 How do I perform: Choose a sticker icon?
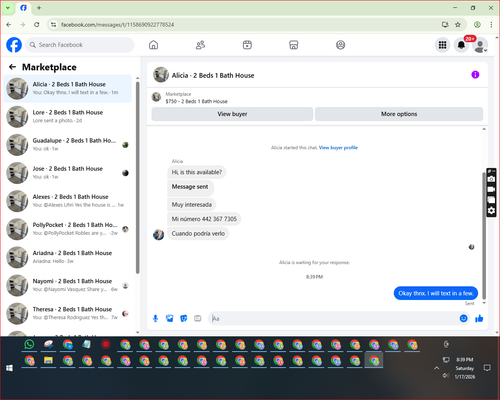point(183,319)
